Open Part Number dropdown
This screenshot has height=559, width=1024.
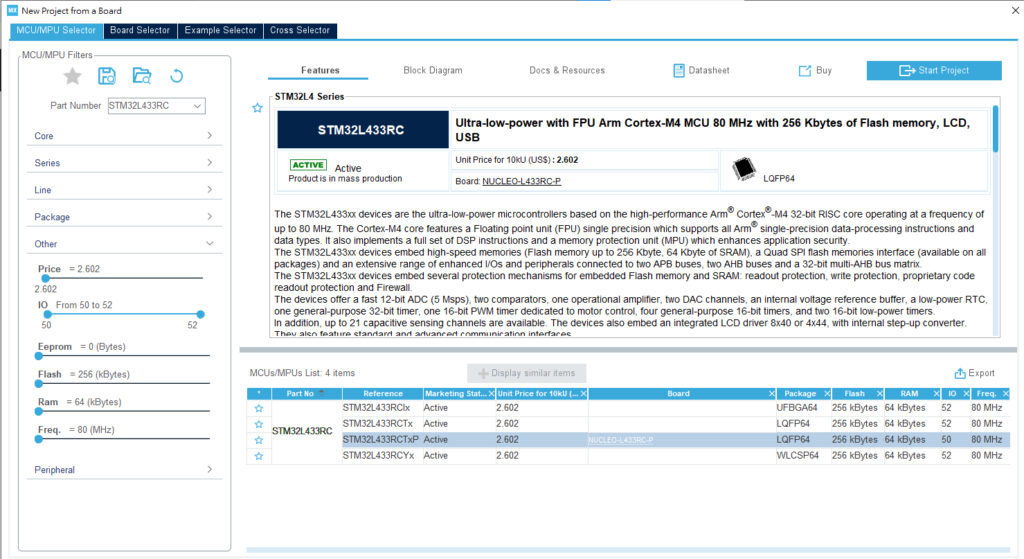click(x=197, y=106)
